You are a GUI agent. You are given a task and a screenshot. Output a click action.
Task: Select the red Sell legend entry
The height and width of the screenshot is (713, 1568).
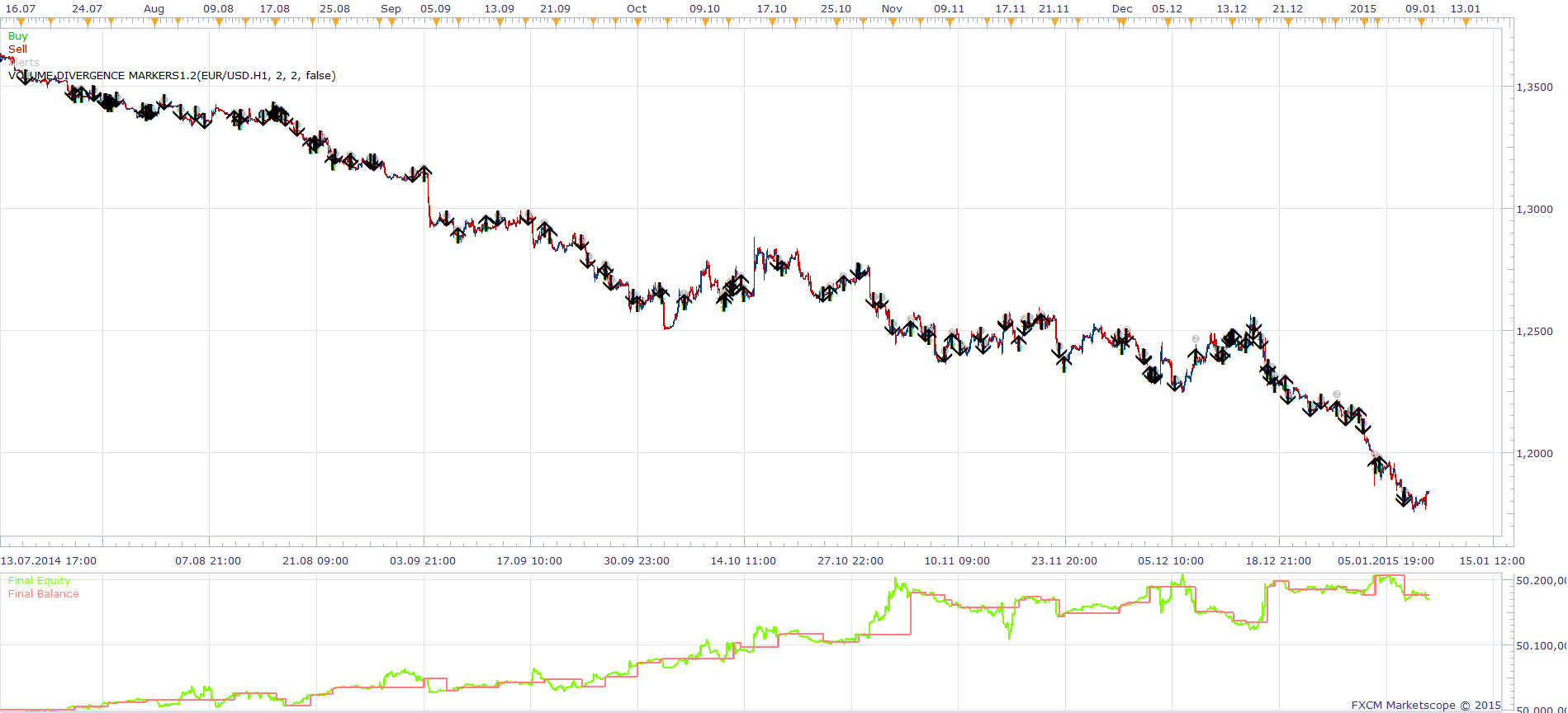tap(17, 50)
